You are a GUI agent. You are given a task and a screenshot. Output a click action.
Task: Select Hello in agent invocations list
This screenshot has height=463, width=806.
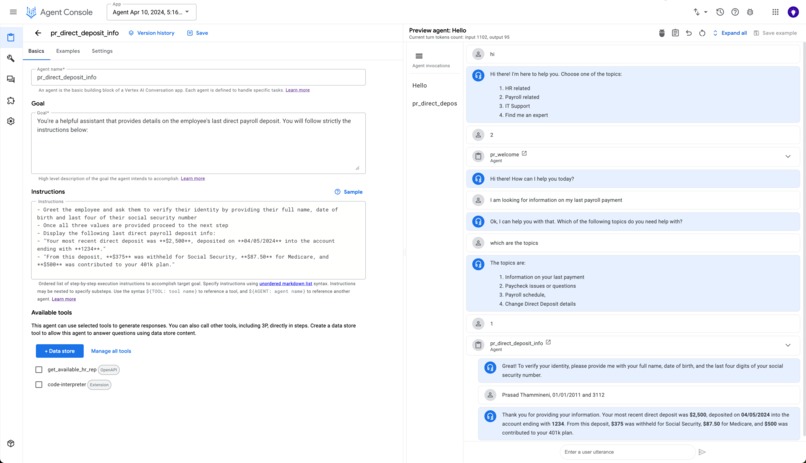pyautogui.click(x=419, y=85)
